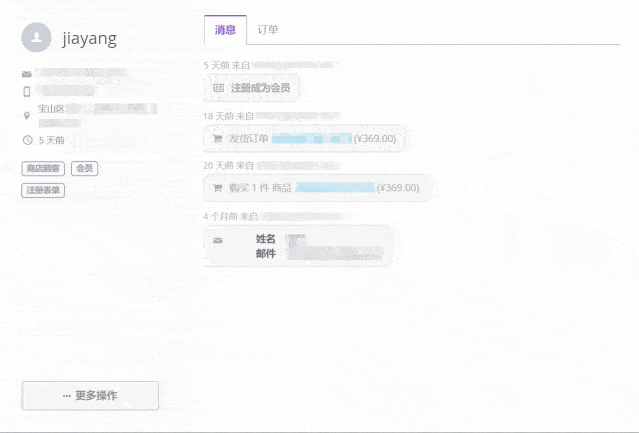Click the cart icon in the 购买 1 件 商品 entry
This screenshot has height=433, width=639.
coord(217,188)
